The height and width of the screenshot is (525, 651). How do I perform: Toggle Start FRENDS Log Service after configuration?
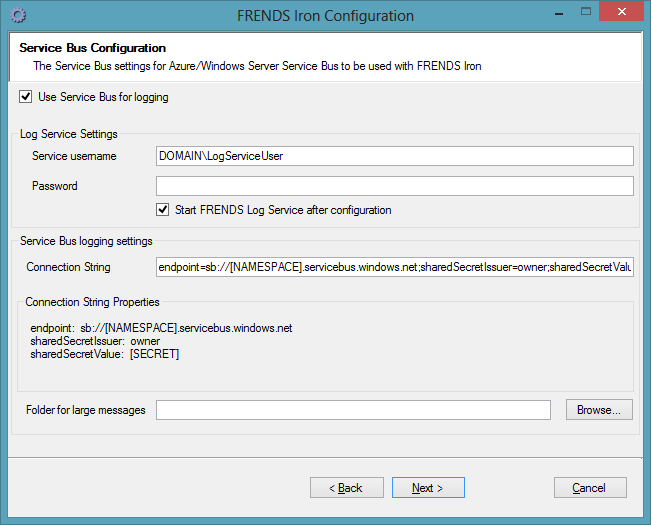point(162,210)
